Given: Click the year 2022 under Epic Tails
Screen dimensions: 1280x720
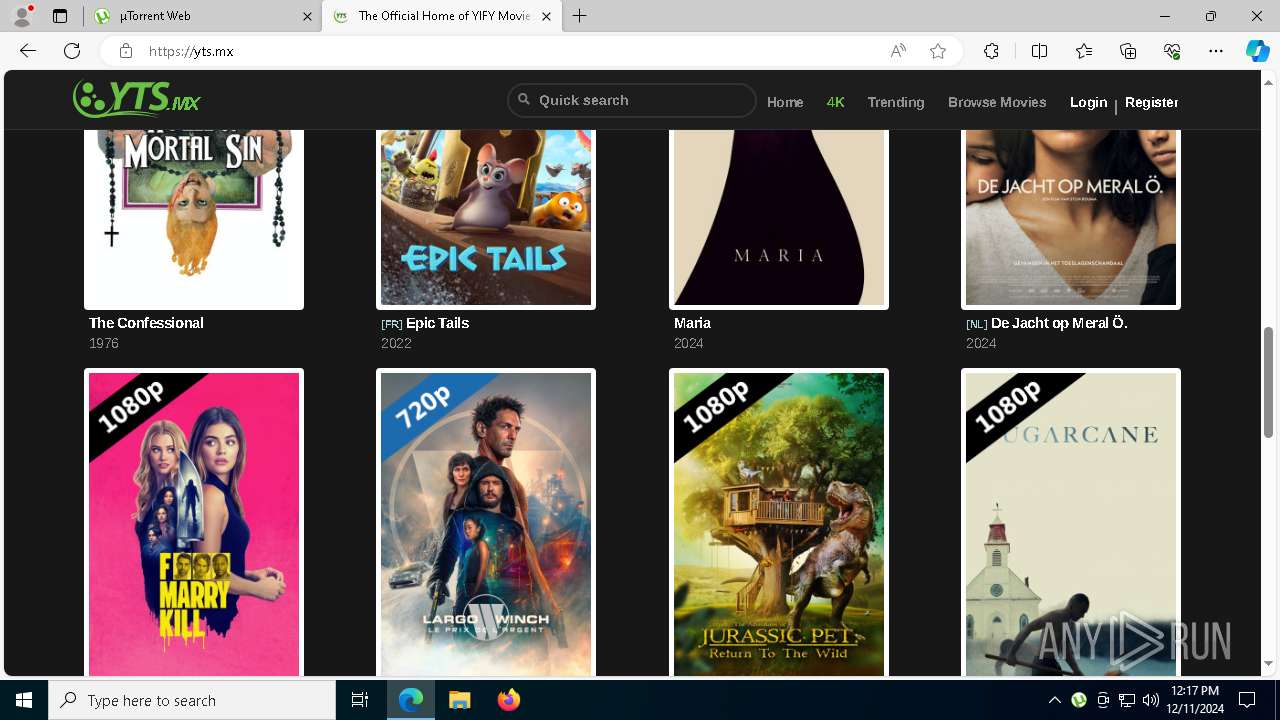Looking at the screenshot, I should click(x=396, y=343).
